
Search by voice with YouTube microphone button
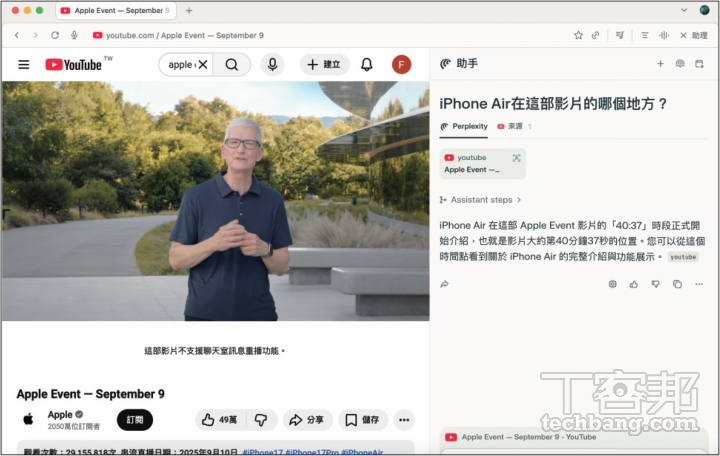pos(272,65)
